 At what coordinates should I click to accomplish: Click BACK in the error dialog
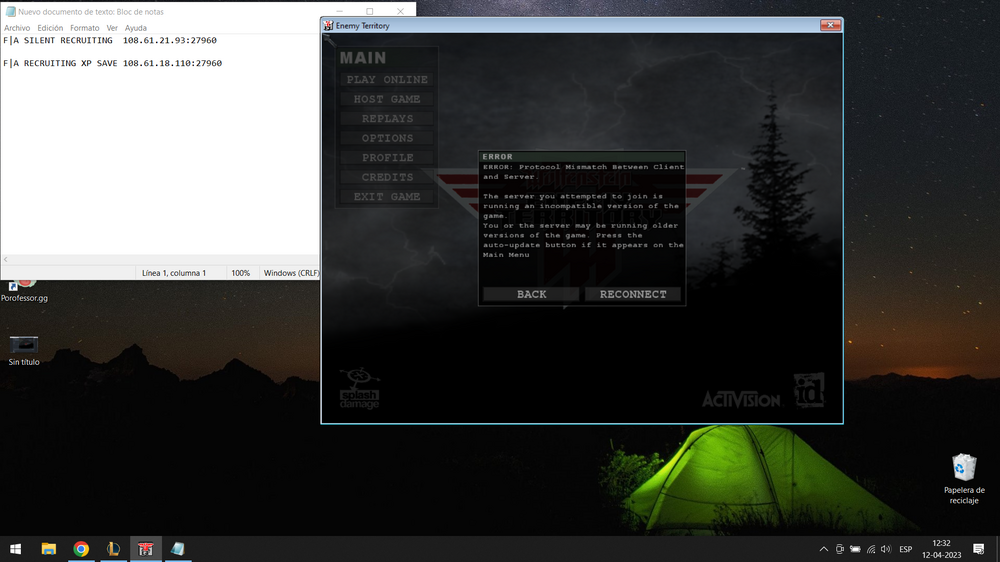[531, 294]
